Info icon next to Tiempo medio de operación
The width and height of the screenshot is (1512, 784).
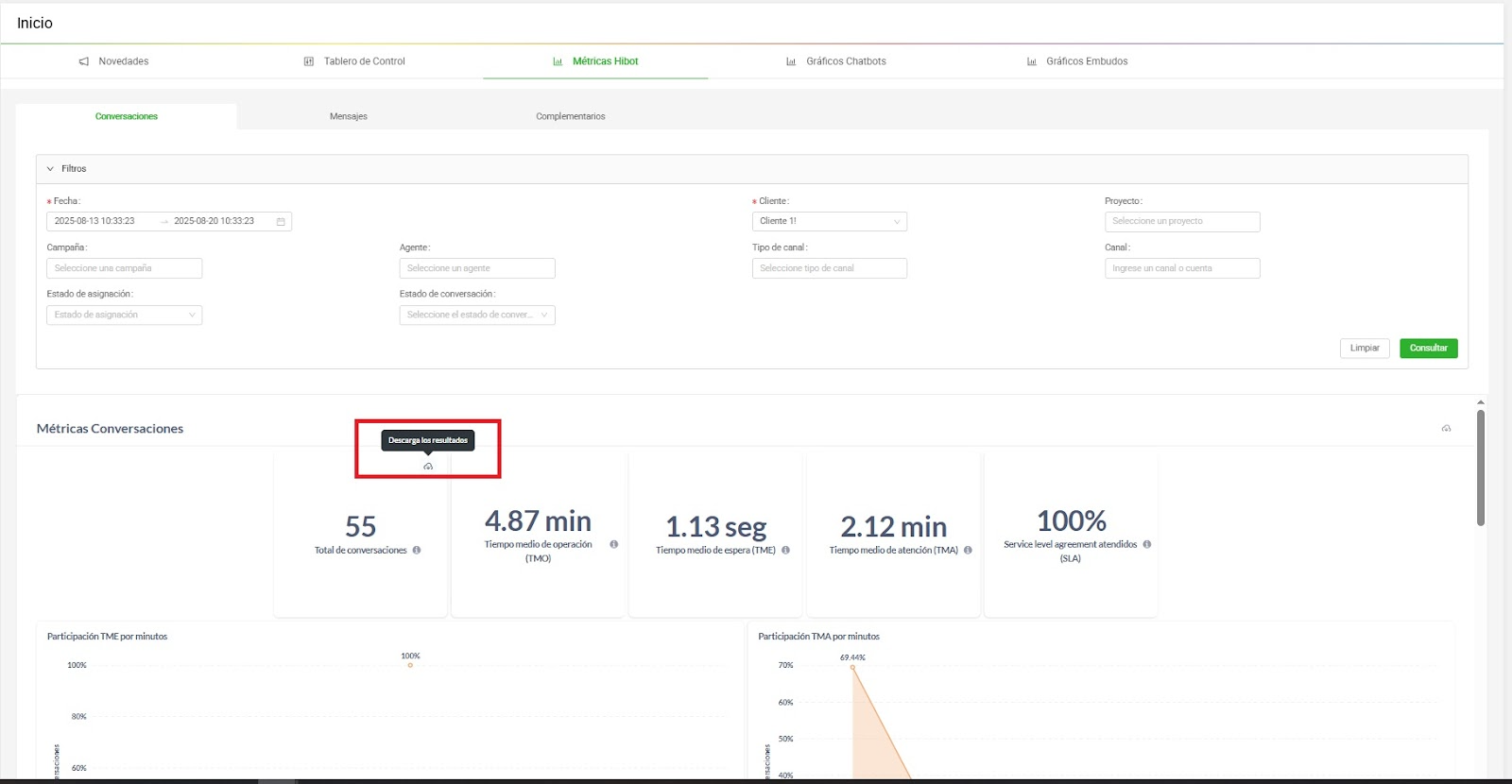pyautogui.click(x=614, y=544)
